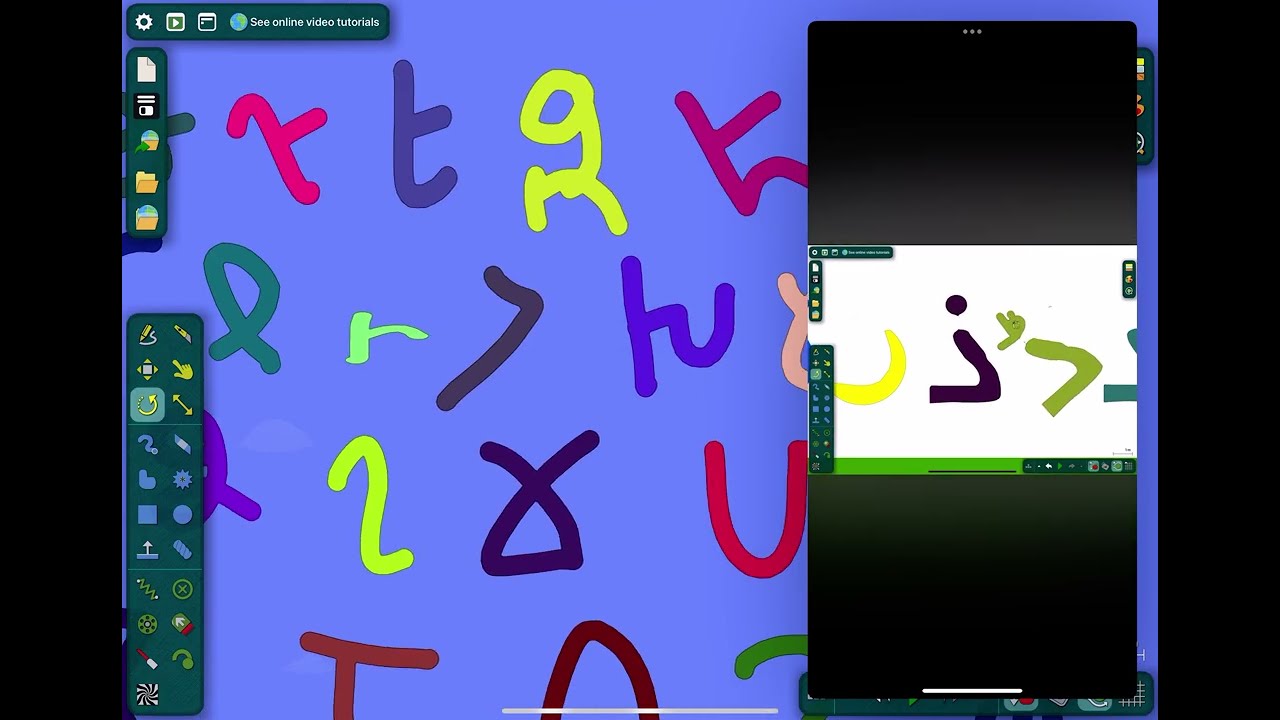Click the undo arrow in the floating video toolbar
Viewport: 1280px width, 720px height.
(x=1048, y=466)
